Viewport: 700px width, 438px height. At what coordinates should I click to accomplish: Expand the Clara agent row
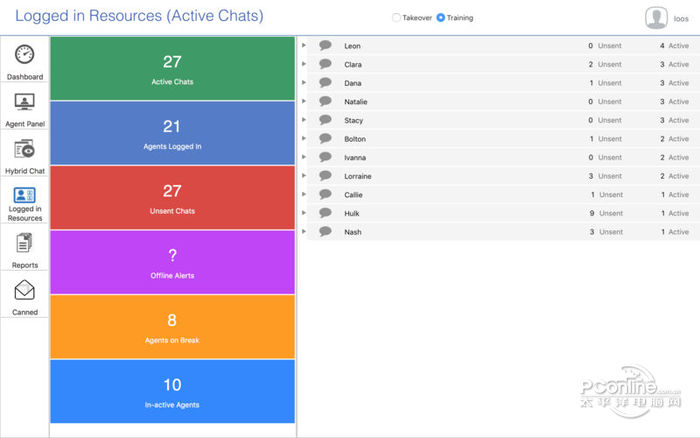pyautogui.click(x=304, y=65)
